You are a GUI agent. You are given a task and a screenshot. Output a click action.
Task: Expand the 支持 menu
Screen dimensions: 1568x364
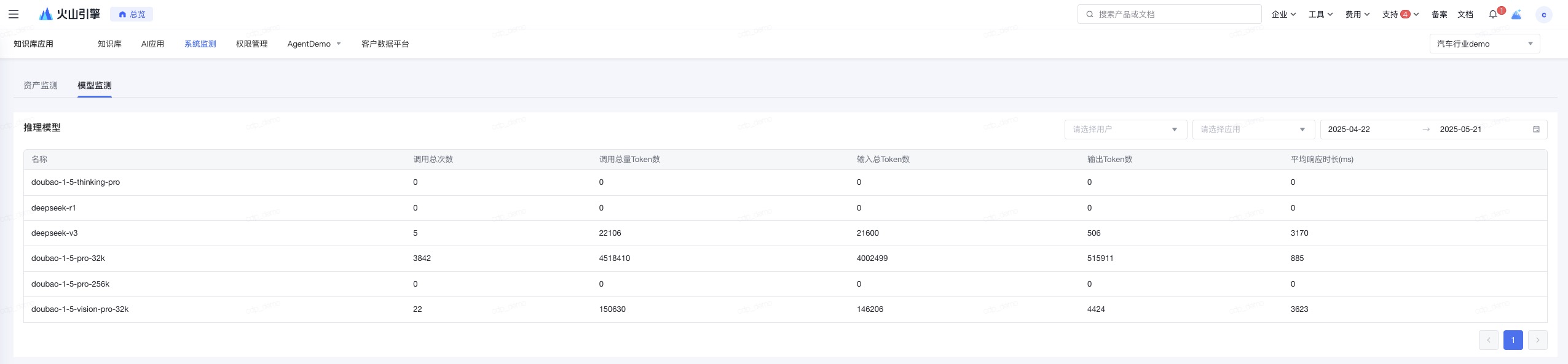point(1400,14)
